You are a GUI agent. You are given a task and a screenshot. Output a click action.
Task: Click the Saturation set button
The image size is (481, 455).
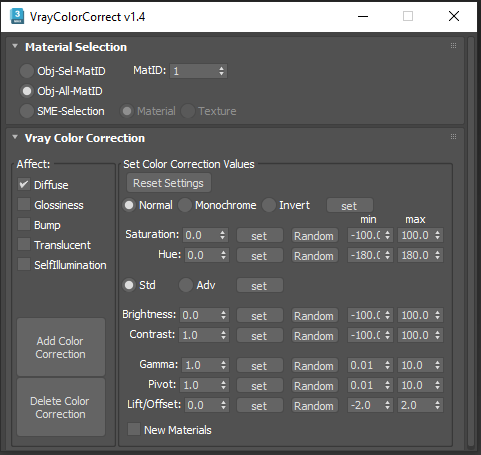coord(260,235)
